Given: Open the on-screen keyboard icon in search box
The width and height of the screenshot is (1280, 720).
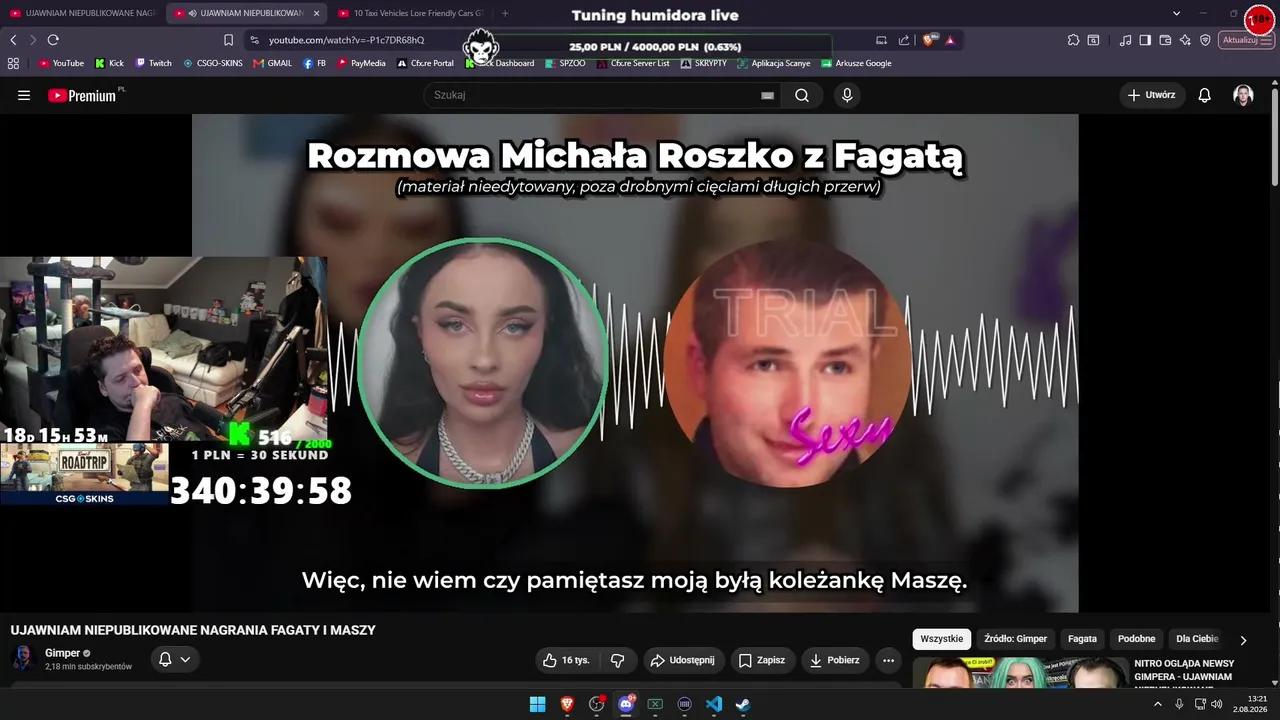Looking at the screenshot, I should 767,95.
